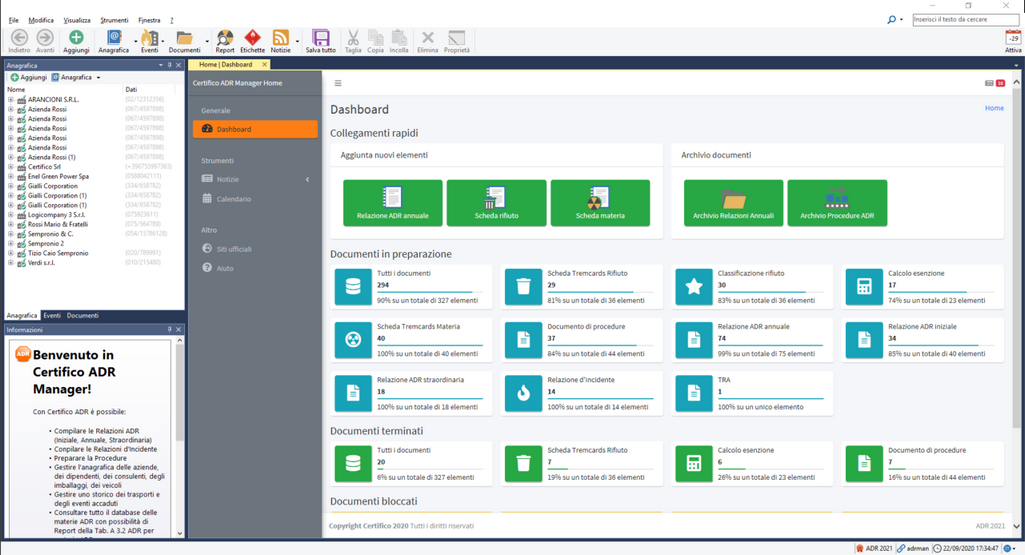
Task: Open the Relazione ADR annuale tile
Action: coord(392,203)
